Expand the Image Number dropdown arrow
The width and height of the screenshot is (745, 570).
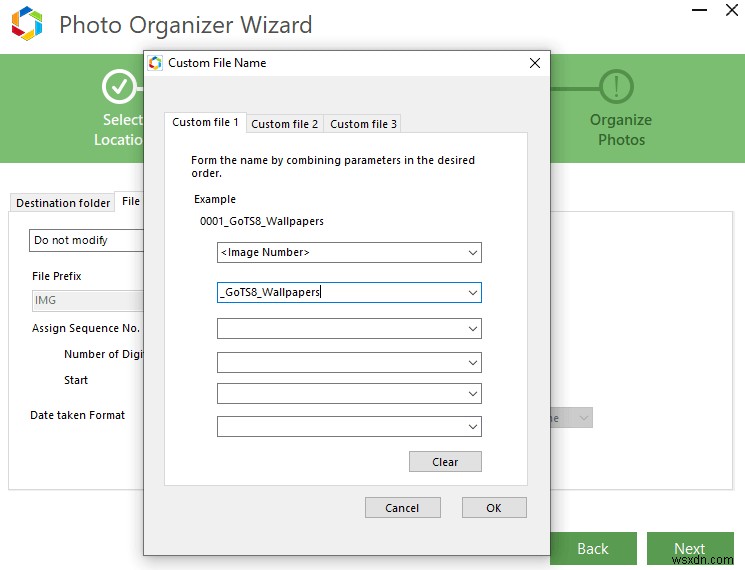[472, 253]
